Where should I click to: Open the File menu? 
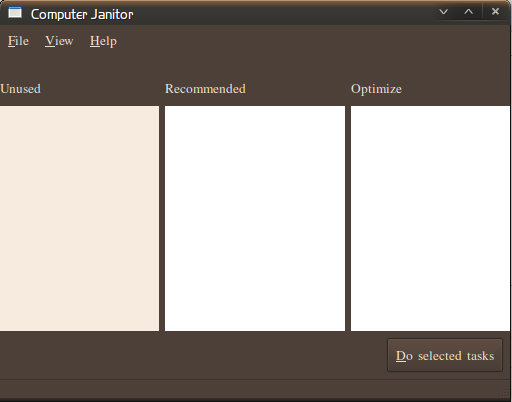[18, 41]
